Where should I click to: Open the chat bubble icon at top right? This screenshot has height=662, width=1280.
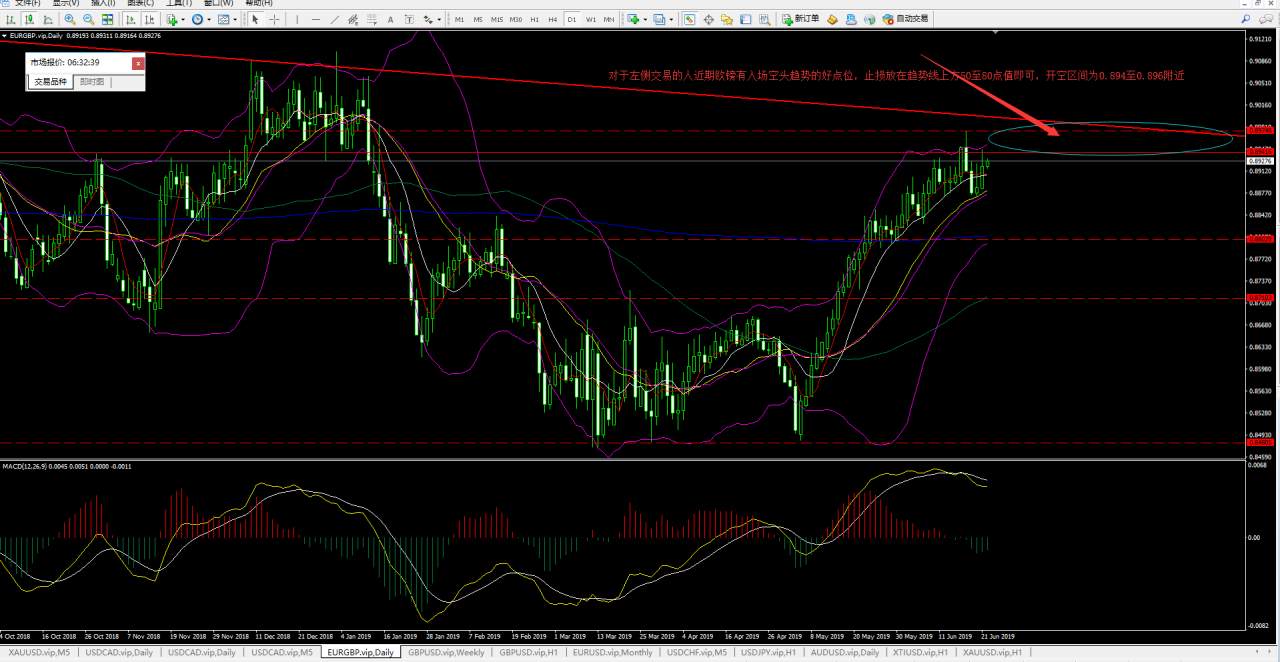(x=1265, y=19)
